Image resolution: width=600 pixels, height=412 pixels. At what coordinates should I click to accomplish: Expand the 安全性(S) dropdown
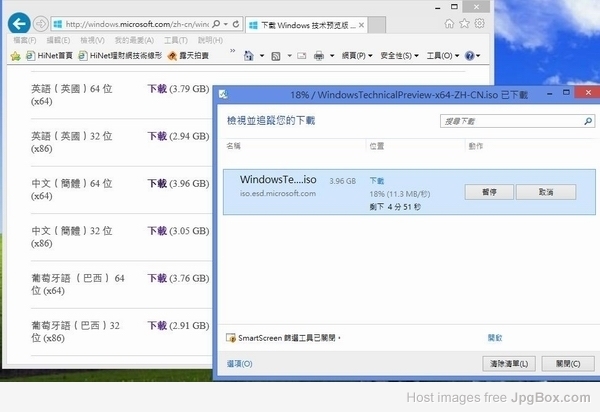coord(400,56)
